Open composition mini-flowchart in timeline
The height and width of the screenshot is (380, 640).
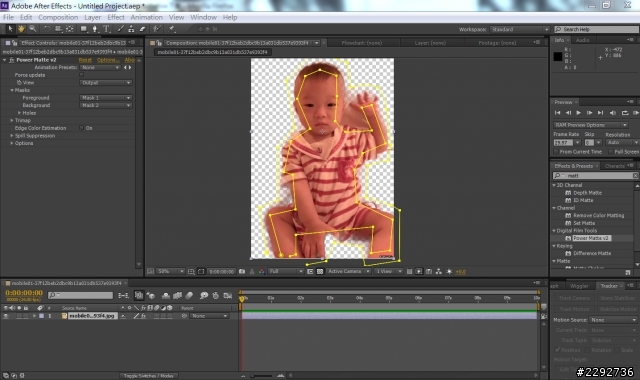(x=123, y=295)
